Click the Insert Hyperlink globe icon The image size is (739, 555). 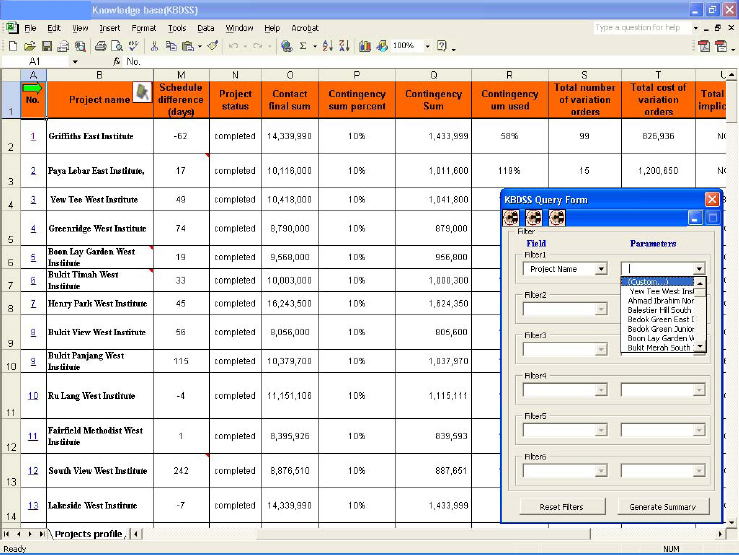(x=286, y=46)
